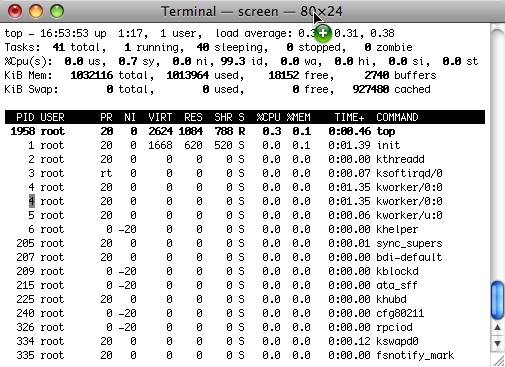505x367 pixels.
Task: Click the red close window button
Action: coord(15,11)
